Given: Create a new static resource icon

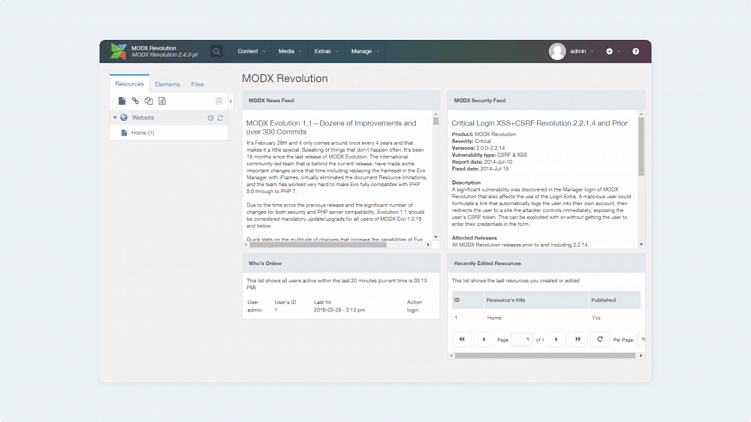Looking at the screenshot, I should point(162,101).
